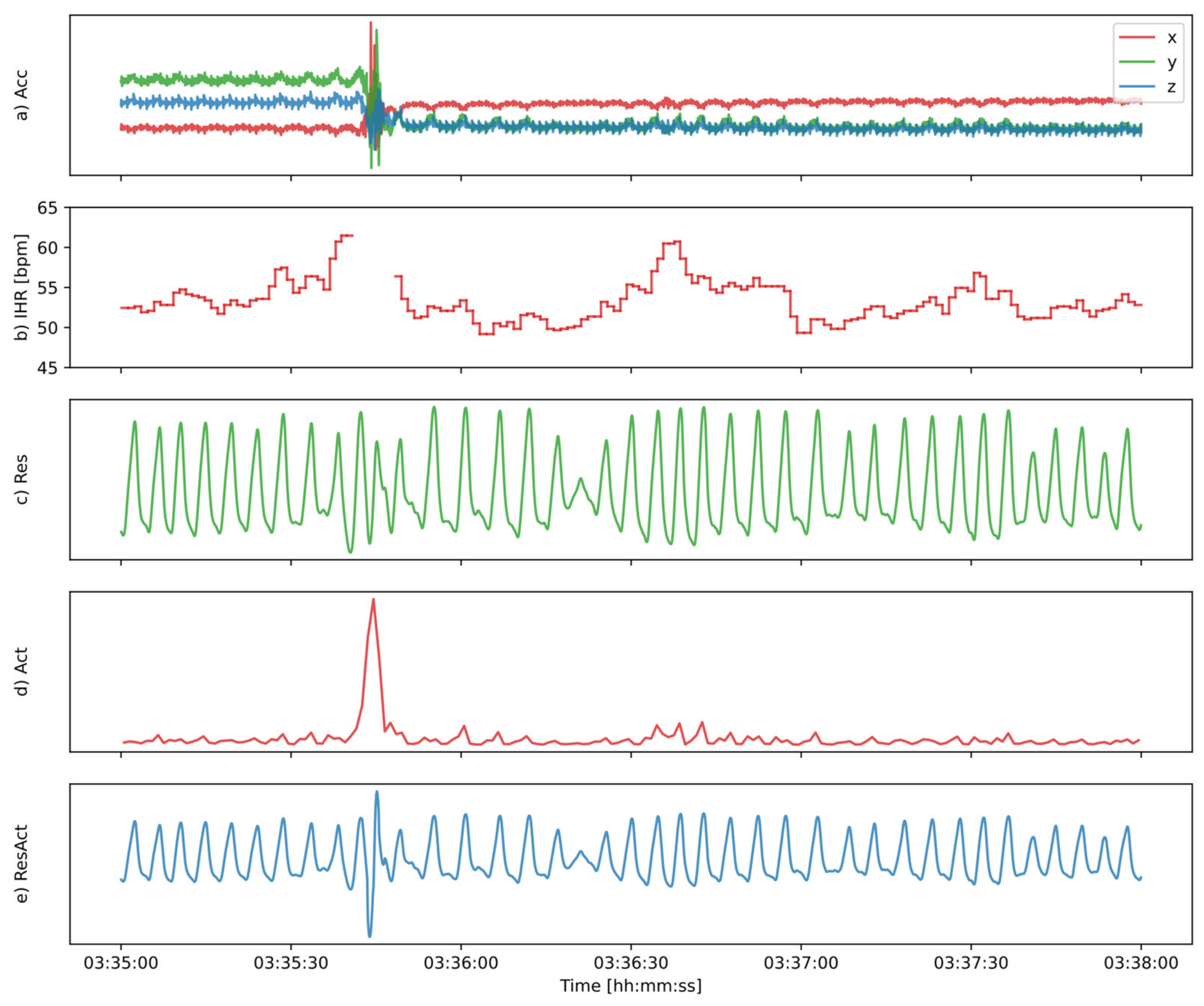Click the 'b) IHR [bpm]' axis label

[x=21, y=287]
